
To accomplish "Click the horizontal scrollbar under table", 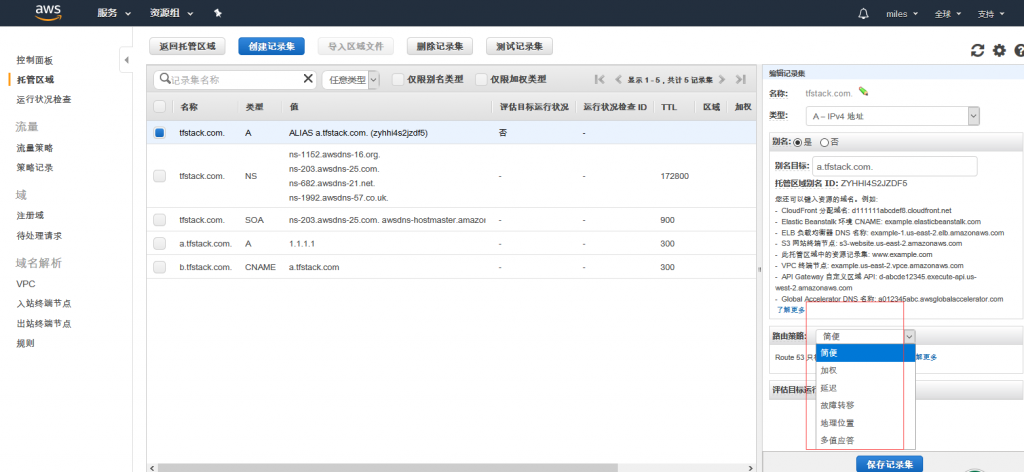I will (x=388, y=467).
